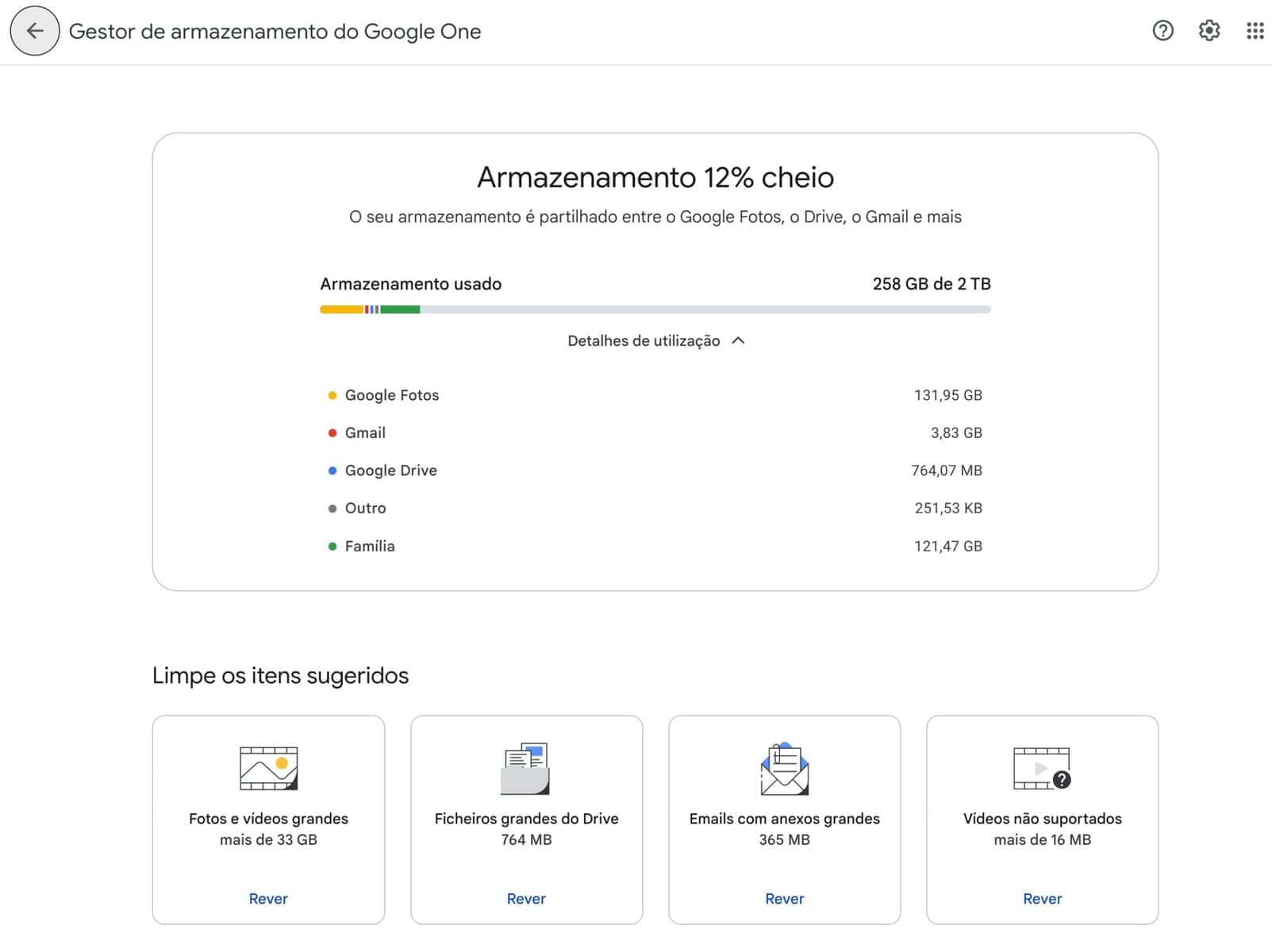Click the unsupported videos icon

[1042, 768]
